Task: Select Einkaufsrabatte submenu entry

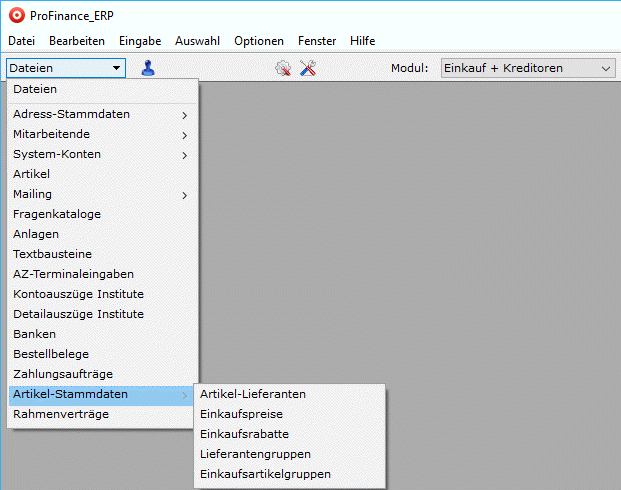Action: 244,434
